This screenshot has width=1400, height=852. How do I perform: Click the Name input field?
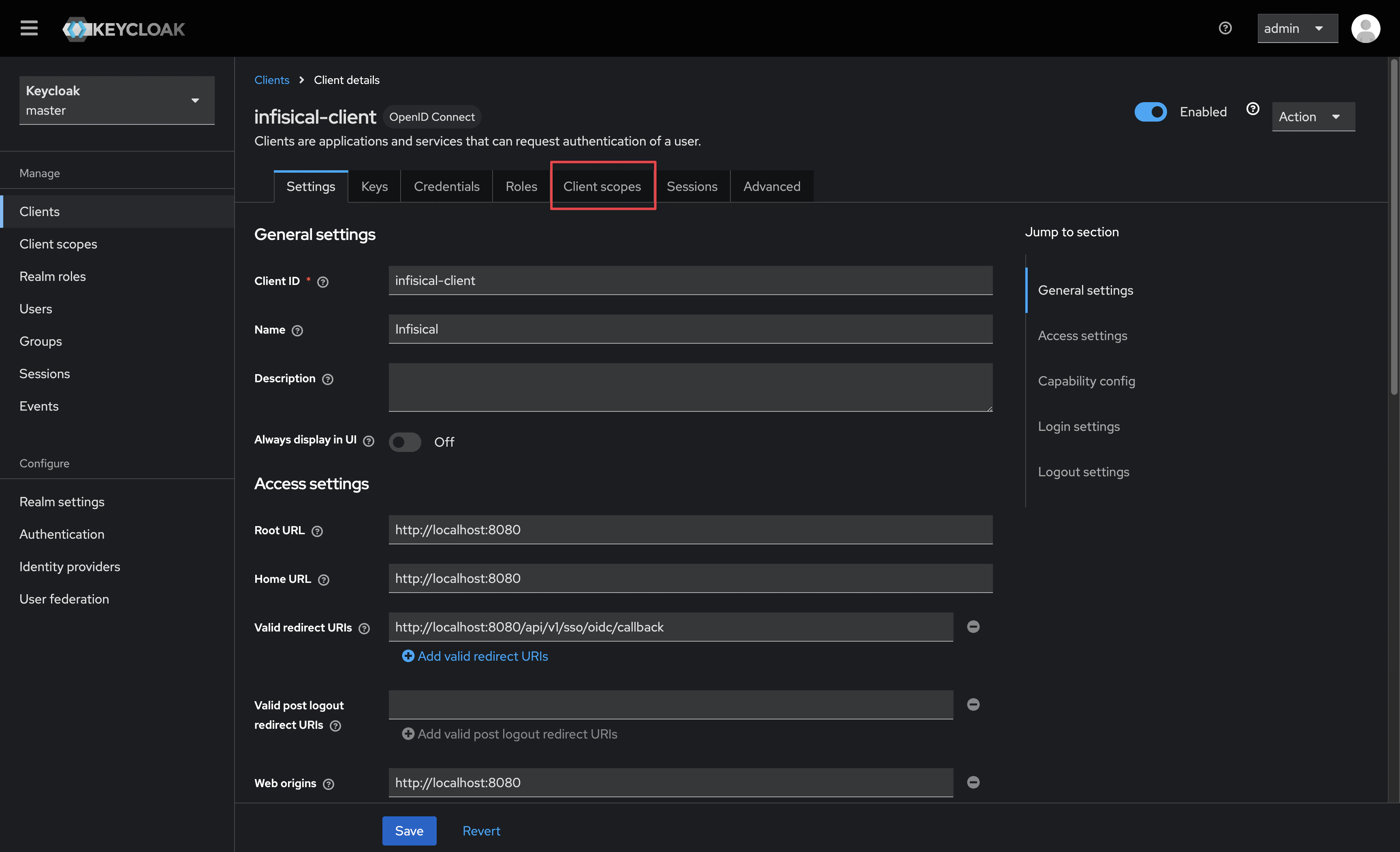(x=690, y=329)
